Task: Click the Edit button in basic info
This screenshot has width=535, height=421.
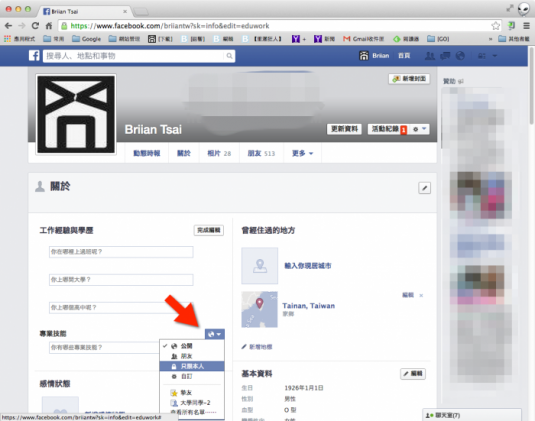Action: click(x=413, y=374)
